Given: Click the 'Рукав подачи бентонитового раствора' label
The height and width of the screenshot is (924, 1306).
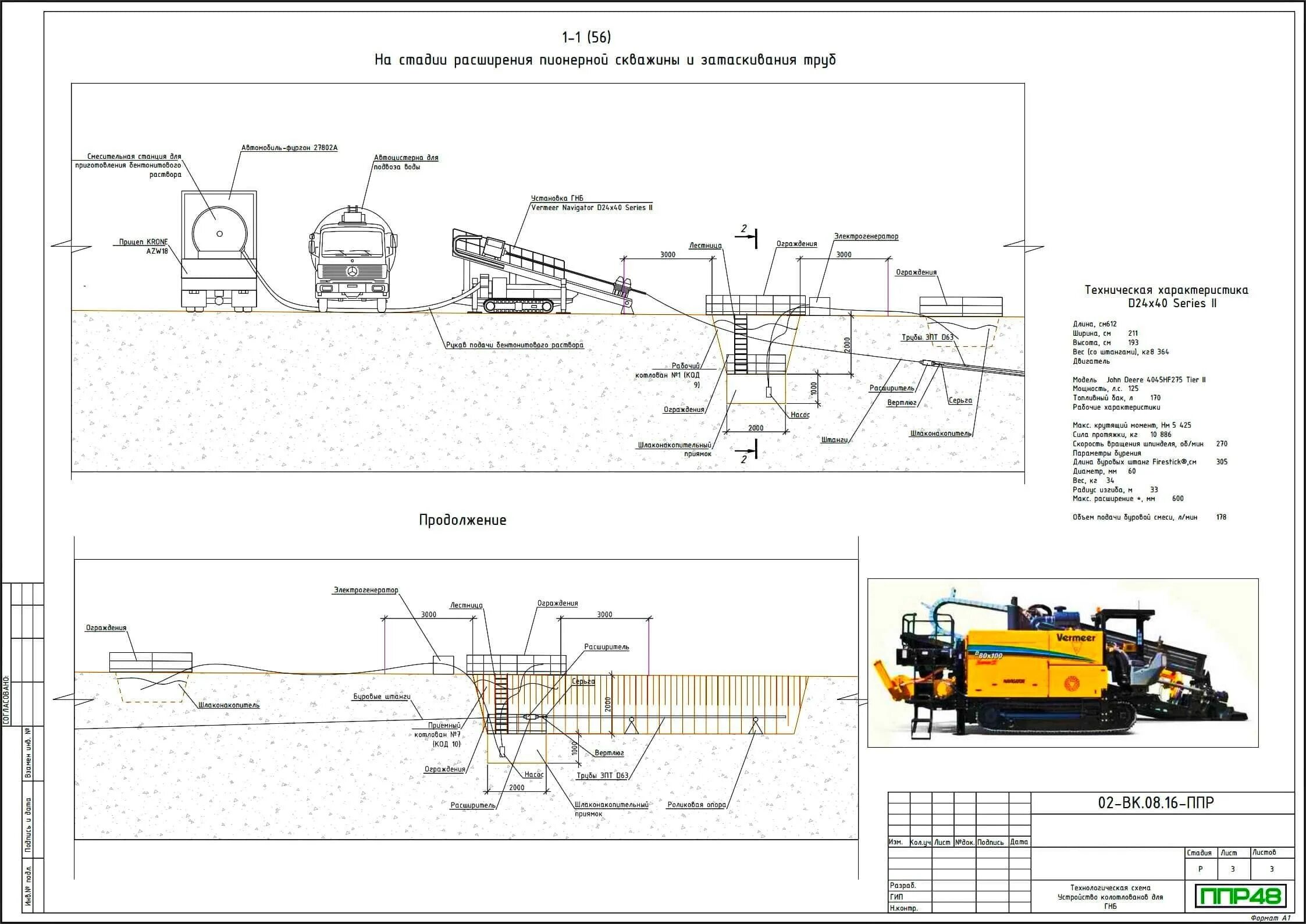Looking at the screenshot, I should [x=514, y=345].
